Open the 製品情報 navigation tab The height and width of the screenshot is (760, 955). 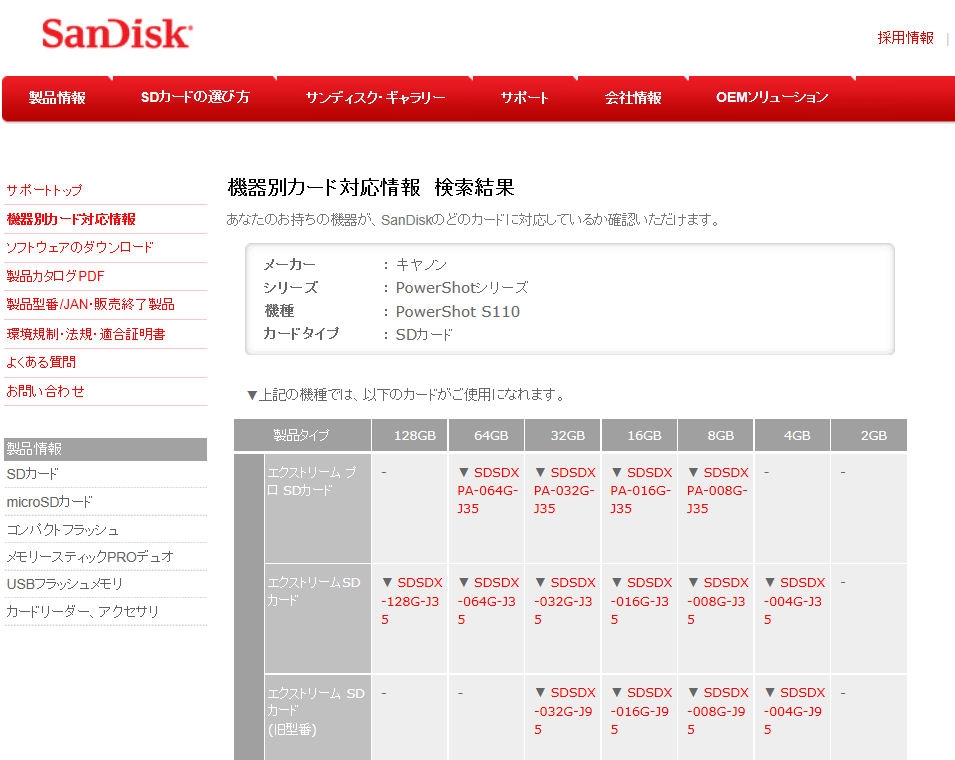click(57, 97)
